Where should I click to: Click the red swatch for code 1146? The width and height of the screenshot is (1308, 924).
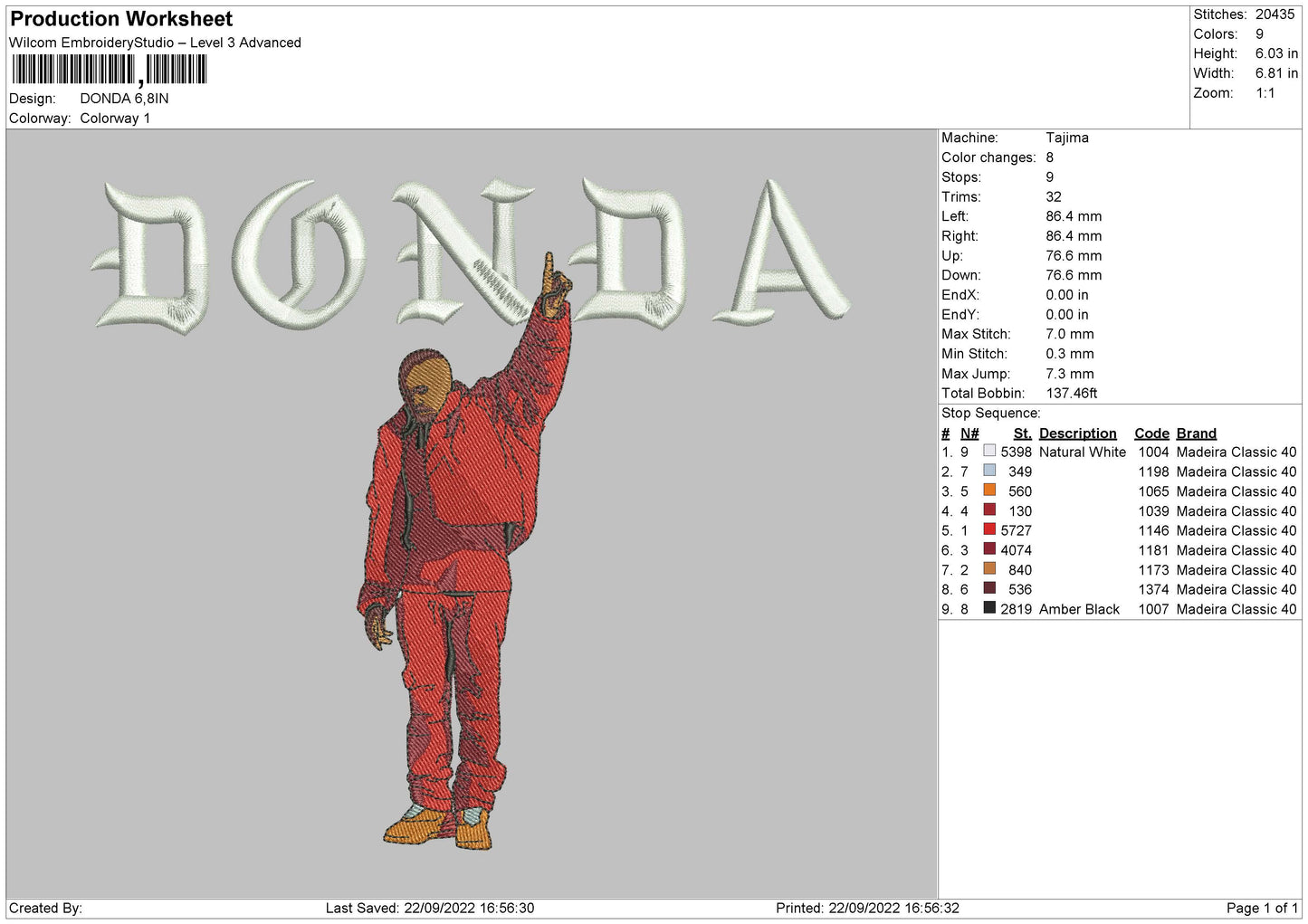(x=989, y=529)
